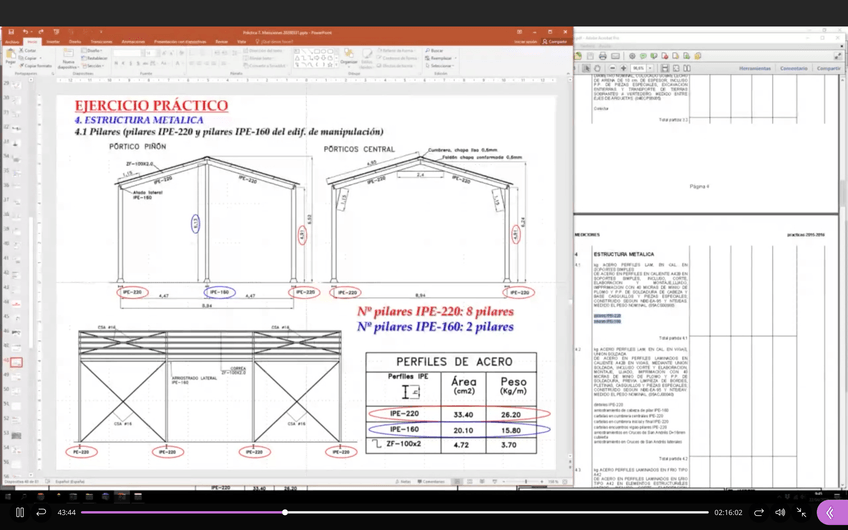Select the Acrobat hand pan tool
Screen dimensions: 848x530
(597, 69)
